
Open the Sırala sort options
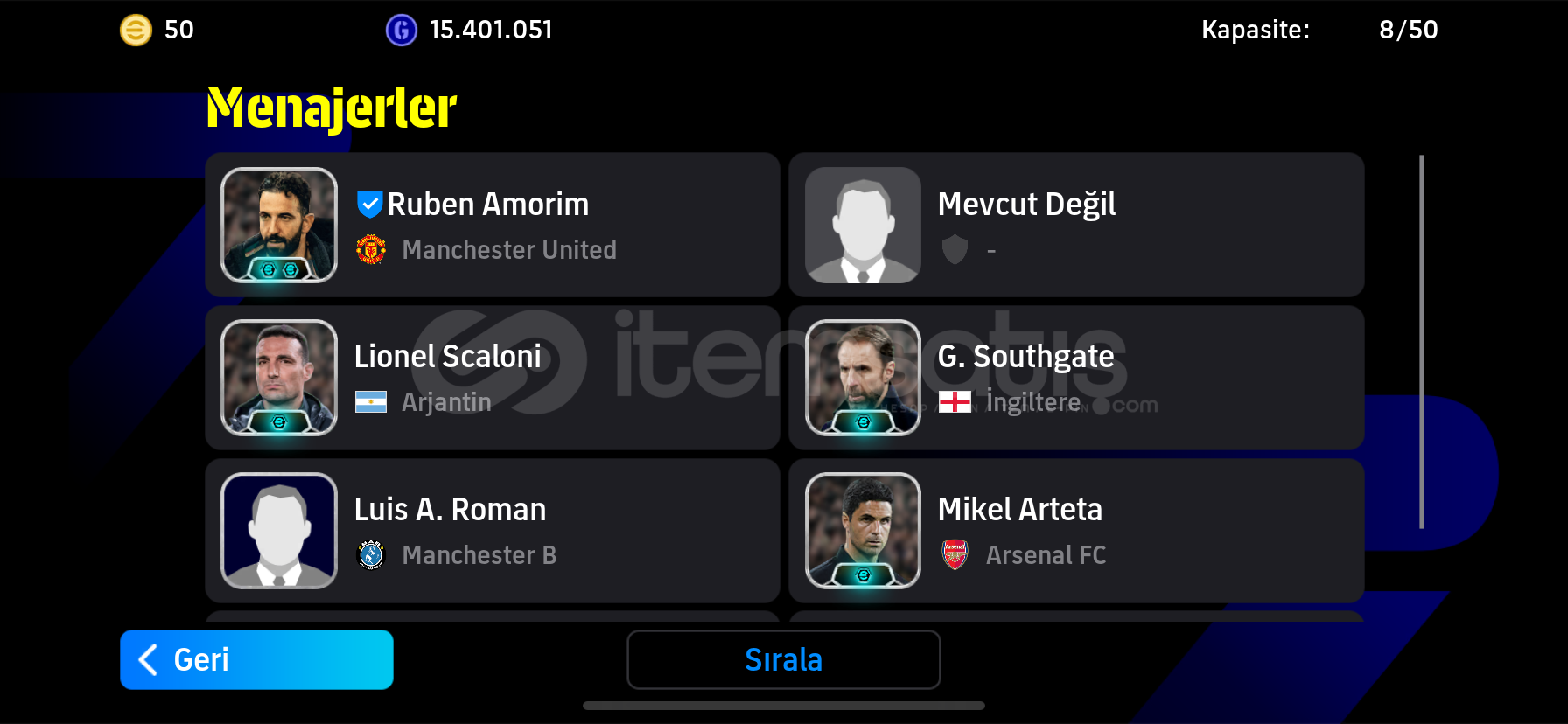784,659
